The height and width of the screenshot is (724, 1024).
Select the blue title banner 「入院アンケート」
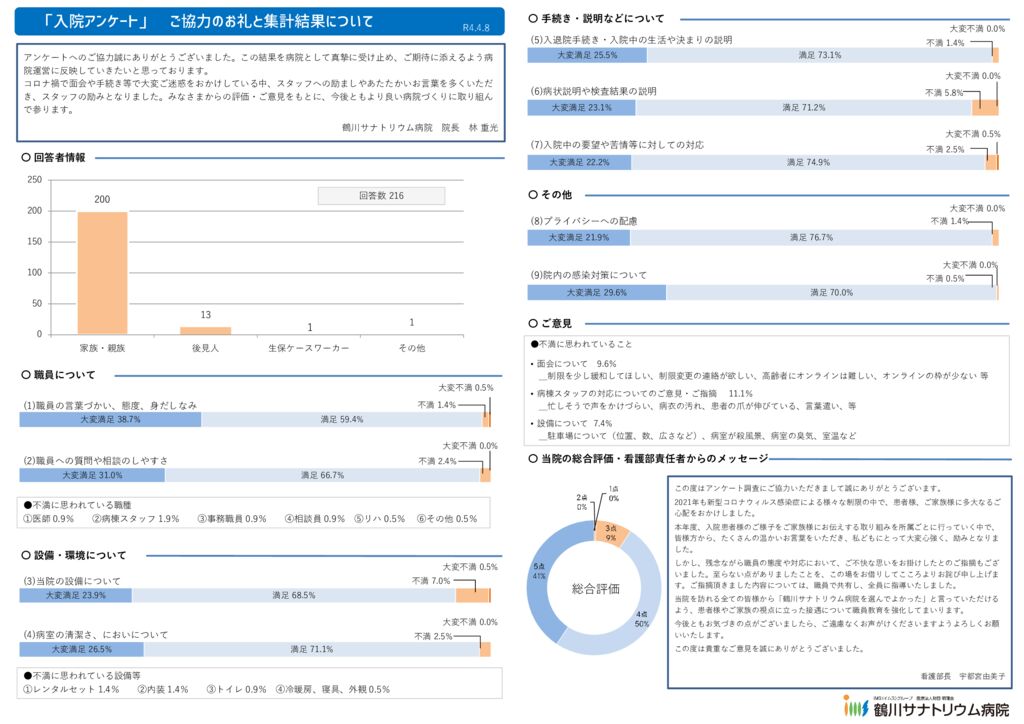[x=260, y=21]
